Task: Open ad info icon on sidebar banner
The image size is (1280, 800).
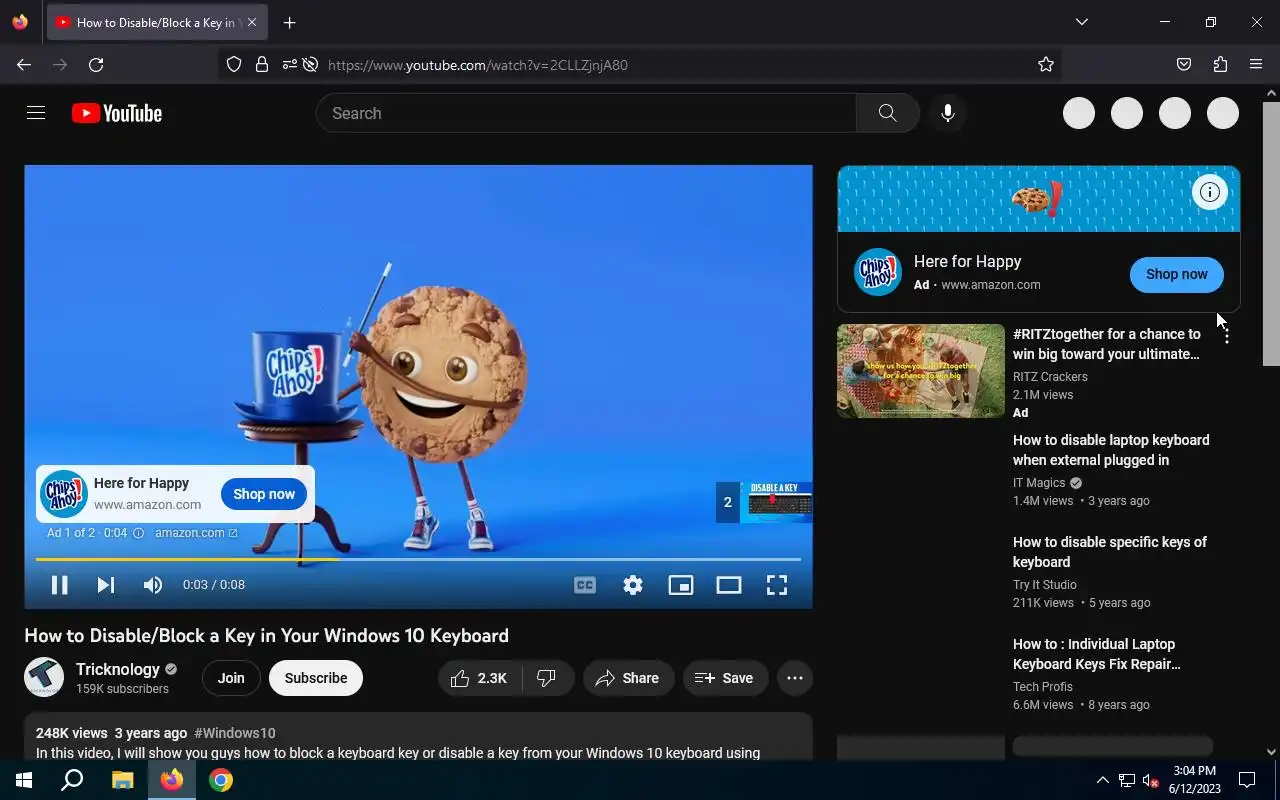Action: 1210,192
